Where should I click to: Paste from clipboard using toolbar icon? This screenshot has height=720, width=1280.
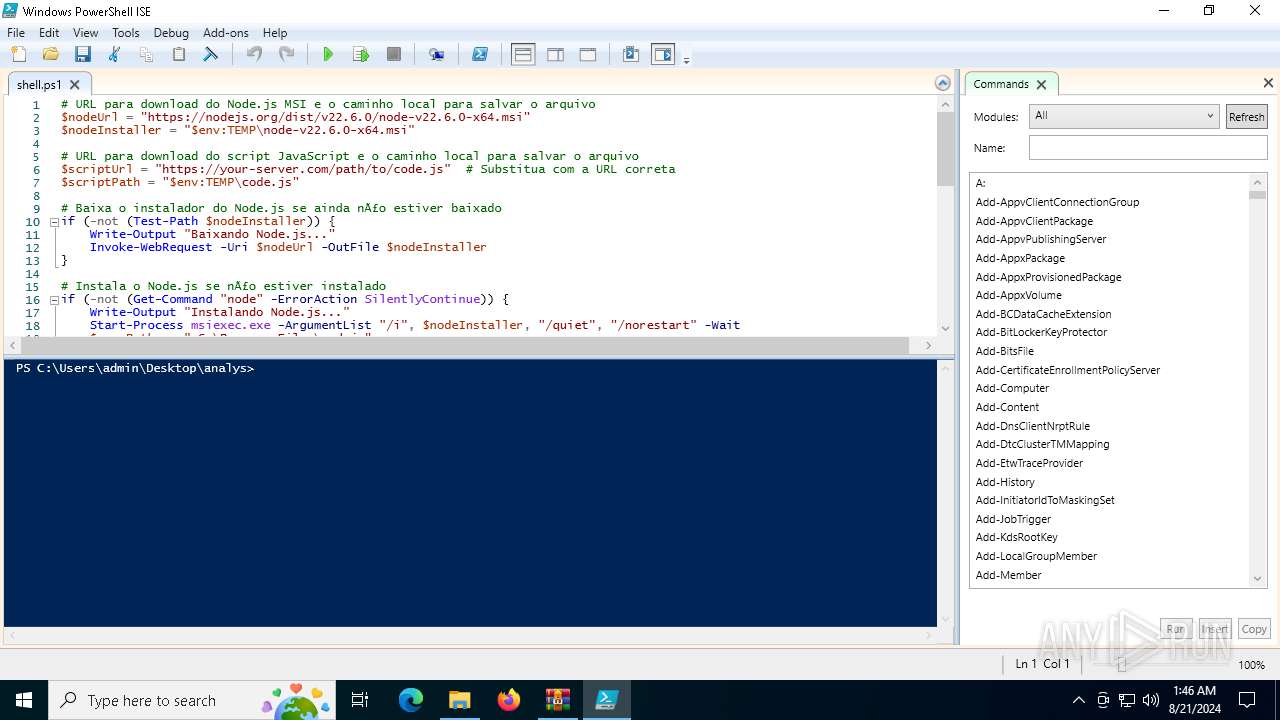[x=178, y=55]
